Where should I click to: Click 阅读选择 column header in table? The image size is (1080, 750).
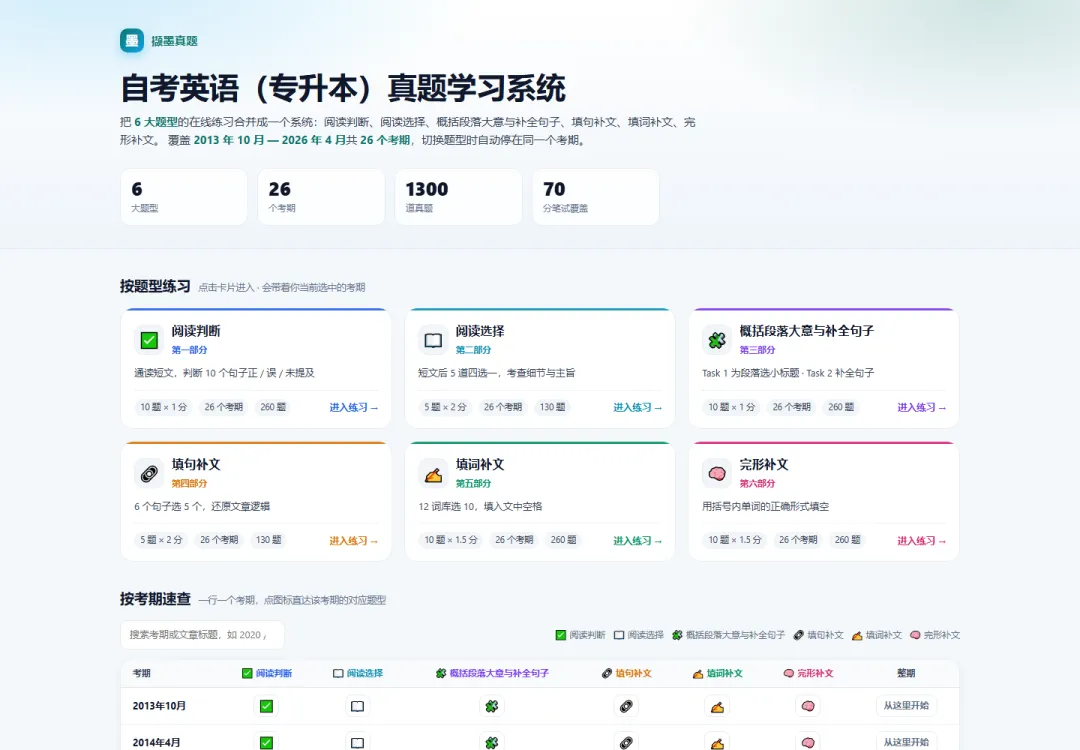(357, 673)
